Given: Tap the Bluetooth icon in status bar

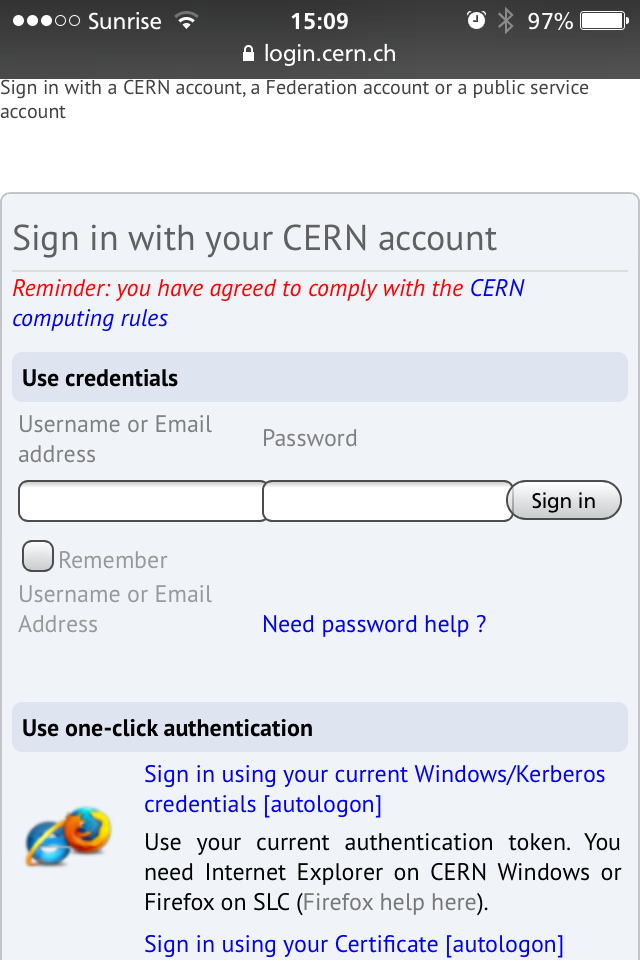Looking at the screenshot, I should 506,21.
